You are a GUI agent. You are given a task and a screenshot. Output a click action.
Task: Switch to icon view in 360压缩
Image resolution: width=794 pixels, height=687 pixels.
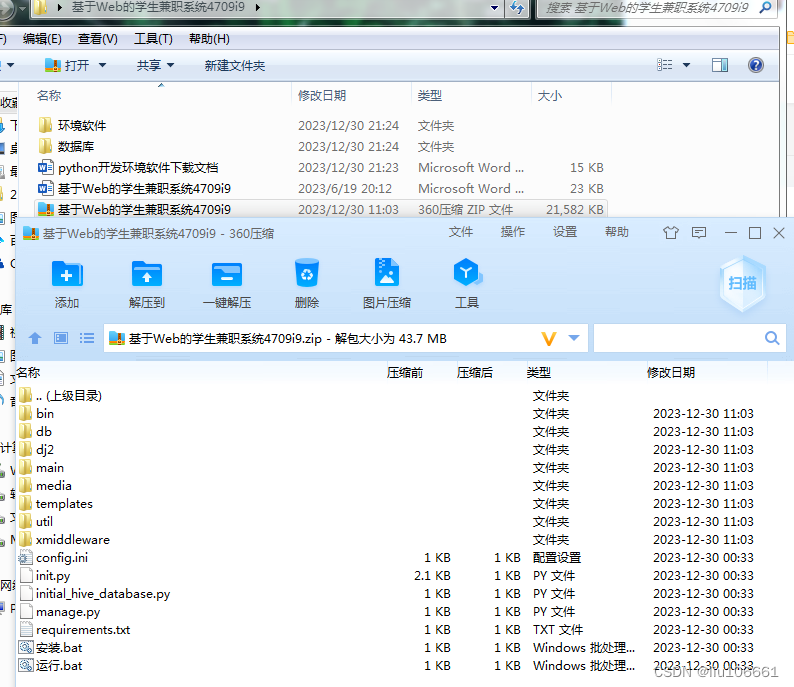[61, 338]
